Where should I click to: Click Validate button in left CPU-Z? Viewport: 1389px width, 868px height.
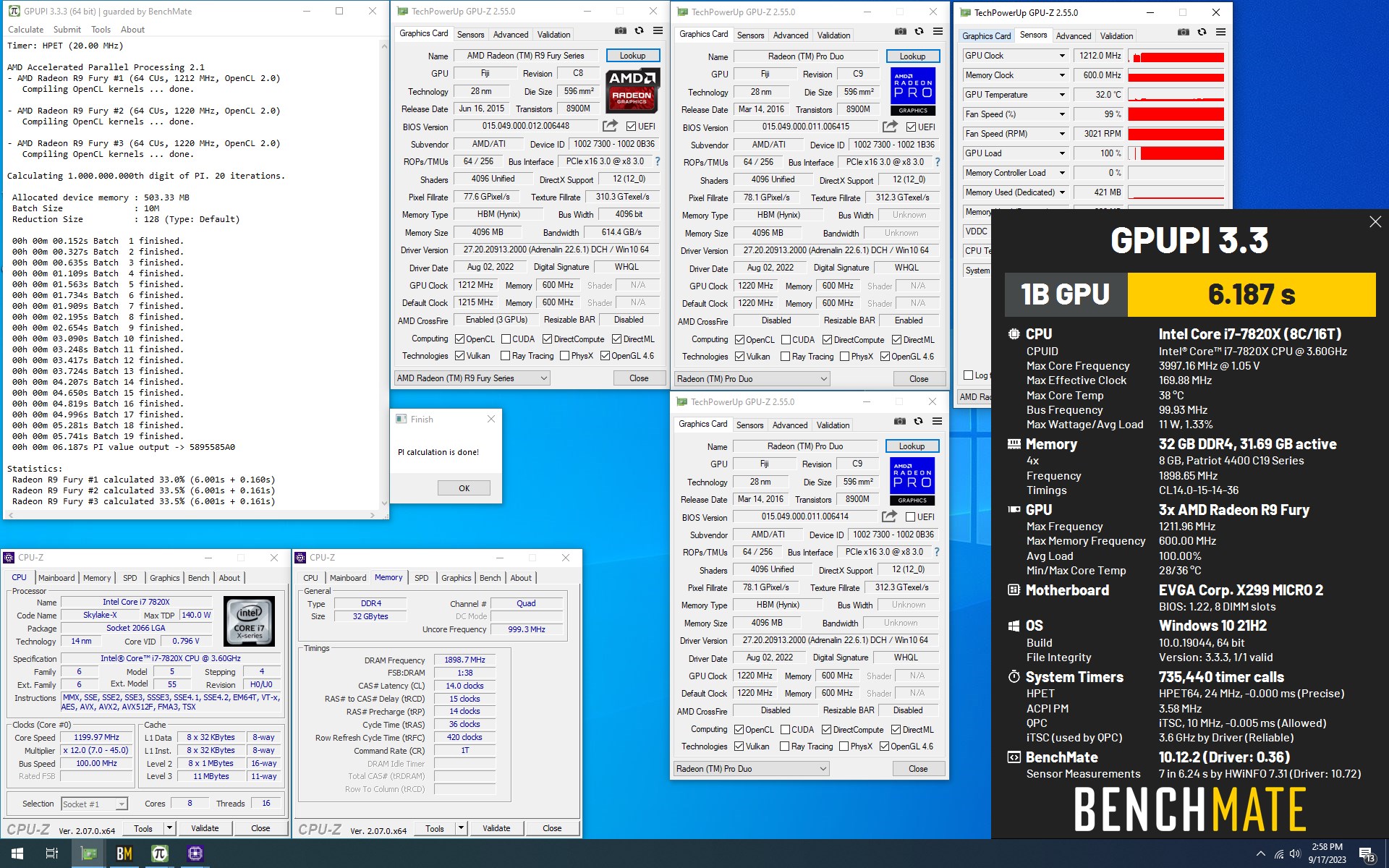pyautogui.click(x=205, y=828)
